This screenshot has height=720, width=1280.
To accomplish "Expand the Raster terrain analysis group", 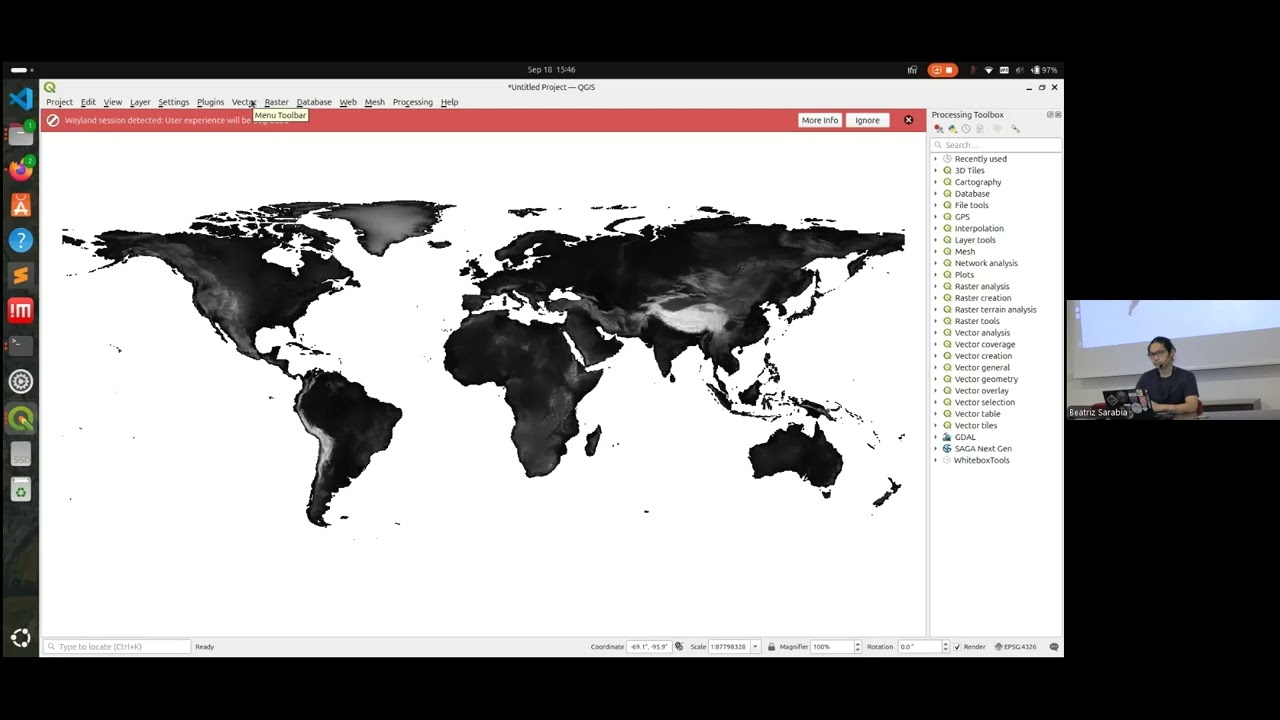I will 936,310.
